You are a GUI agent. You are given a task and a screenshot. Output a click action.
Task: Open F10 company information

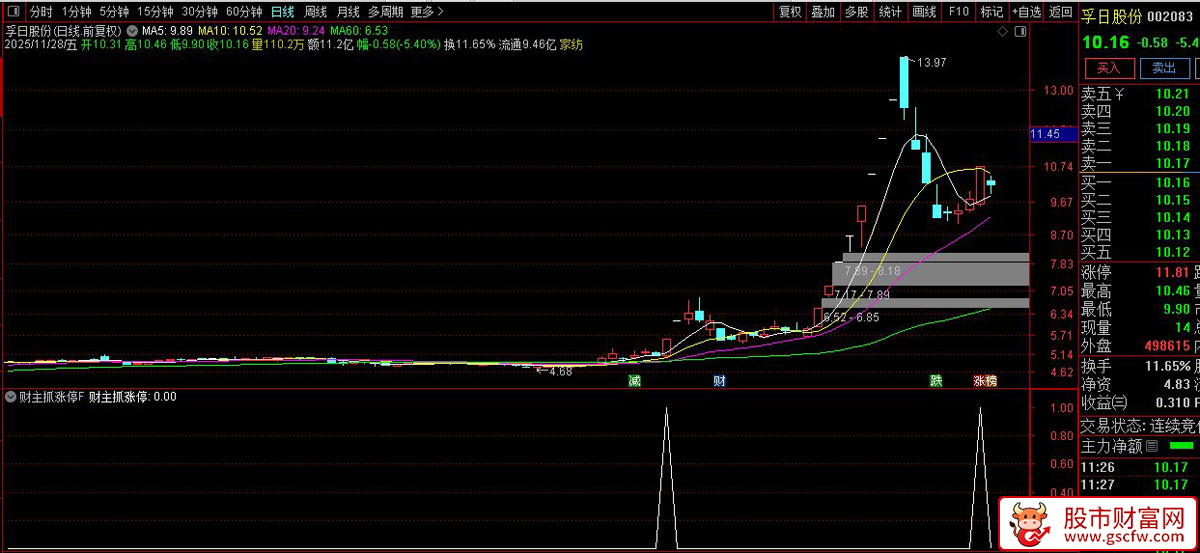[x=958, y=12]
